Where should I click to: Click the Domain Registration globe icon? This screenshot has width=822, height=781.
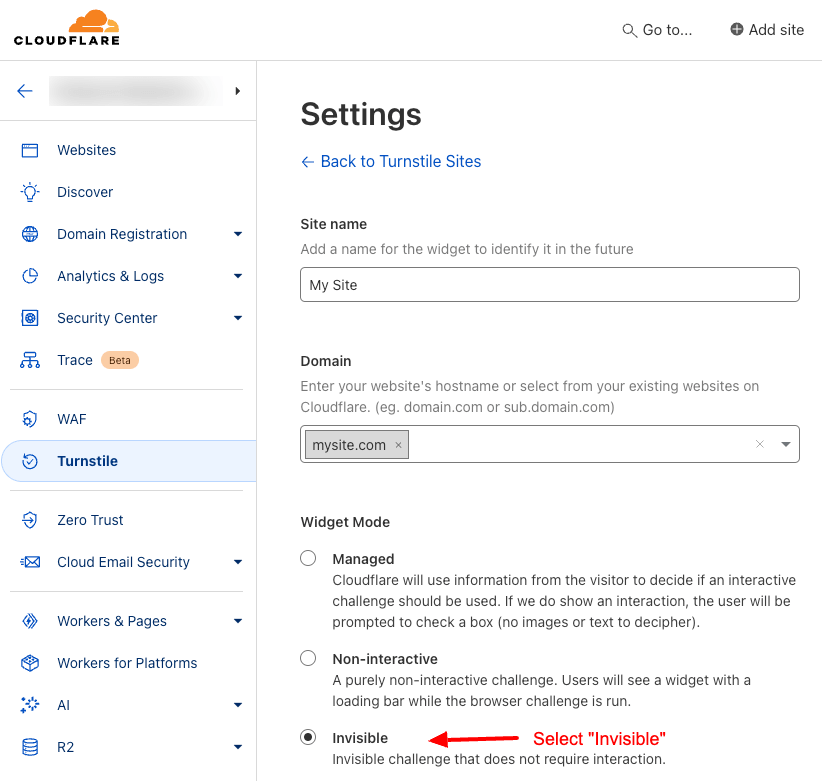[30, 234]
